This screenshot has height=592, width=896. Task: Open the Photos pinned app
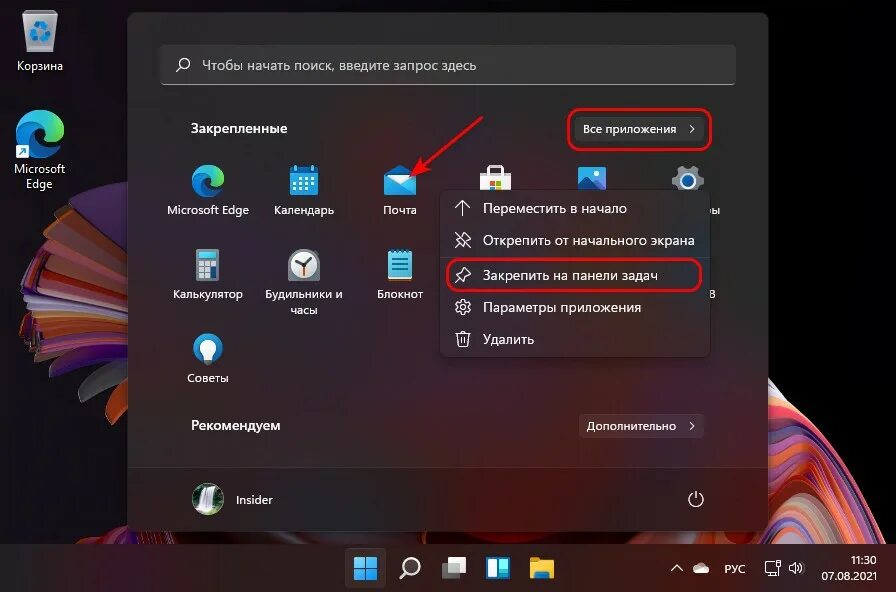(x=591, y=179)
